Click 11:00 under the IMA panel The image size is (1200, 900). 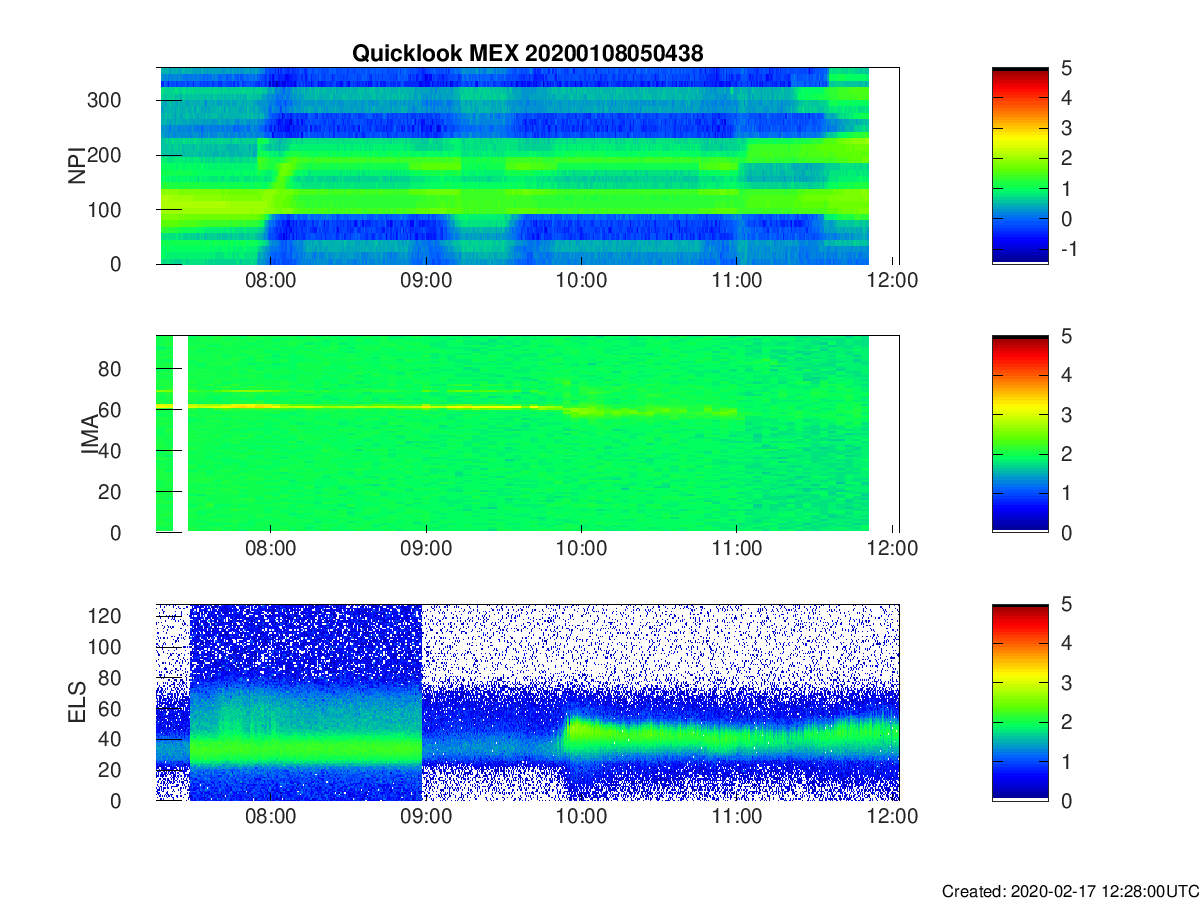736,549
